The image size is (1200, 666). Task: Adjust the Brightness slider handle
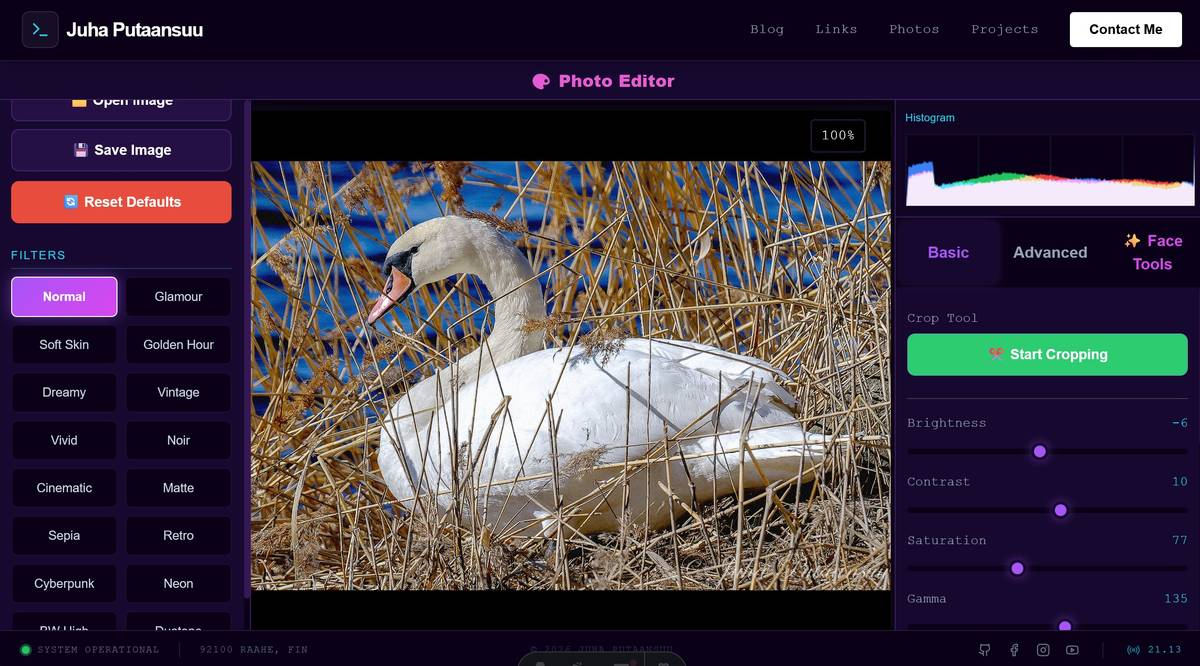click(1040, 451)
